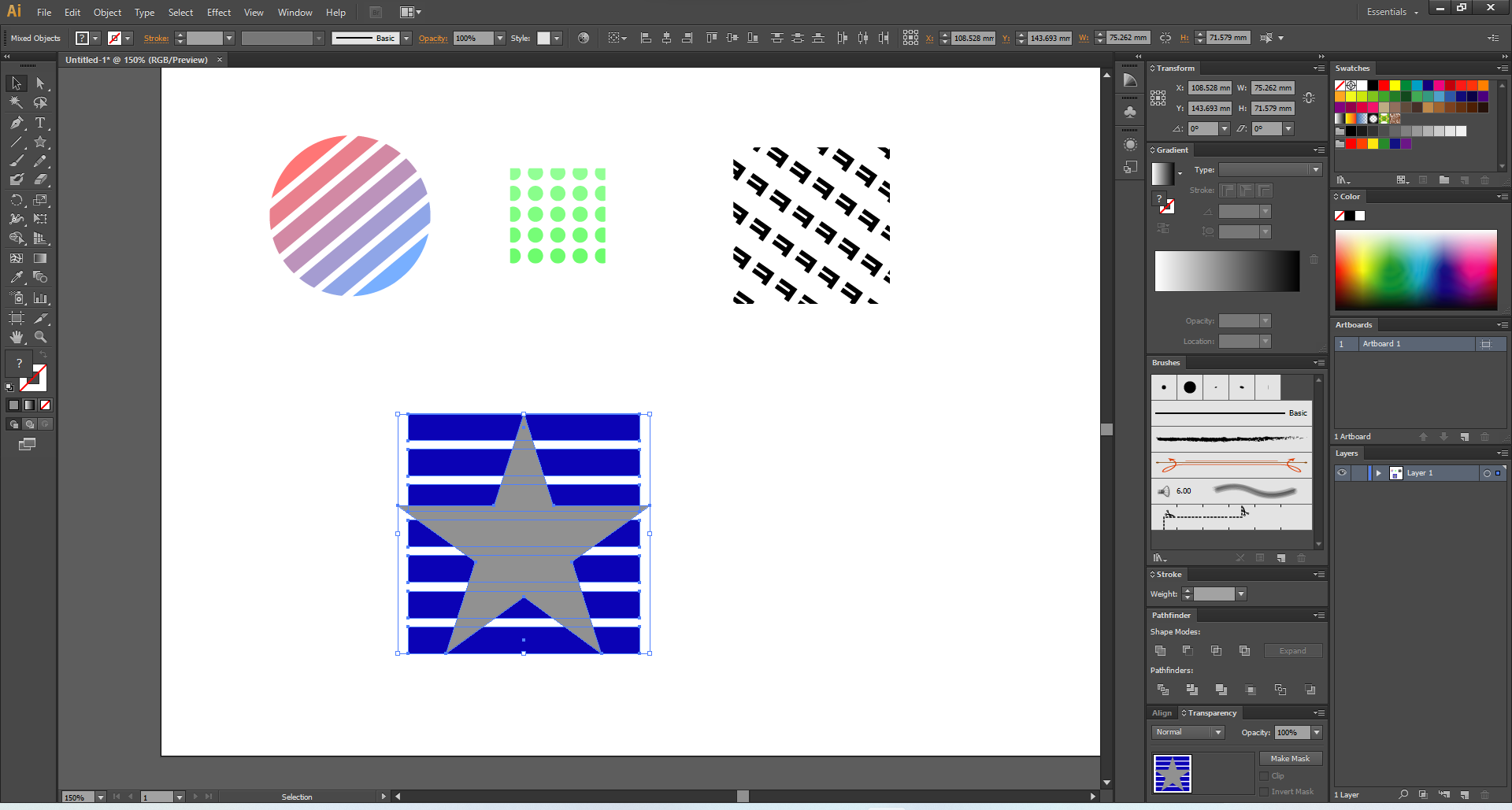
Task: Open the Stroke Weight dropdown in Stroke panel
Action: pos(1241,594)
